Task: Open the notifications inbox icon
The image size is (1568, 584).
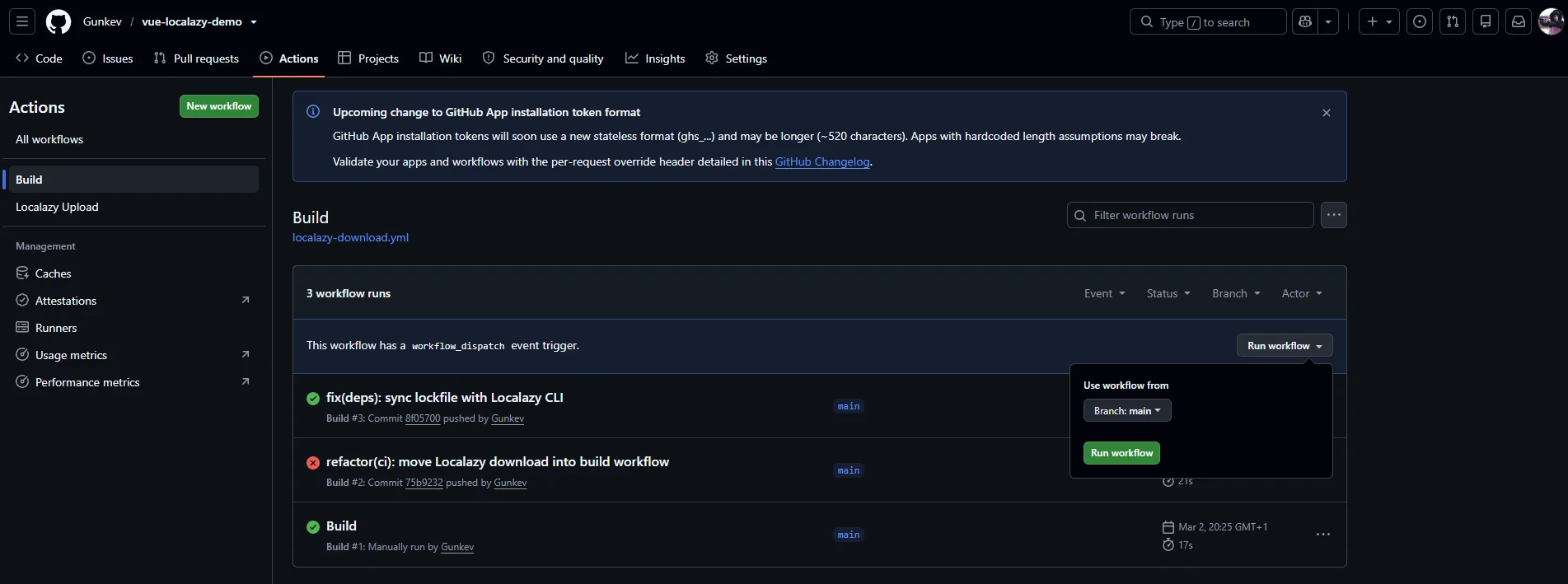Action: (1519, 21)
